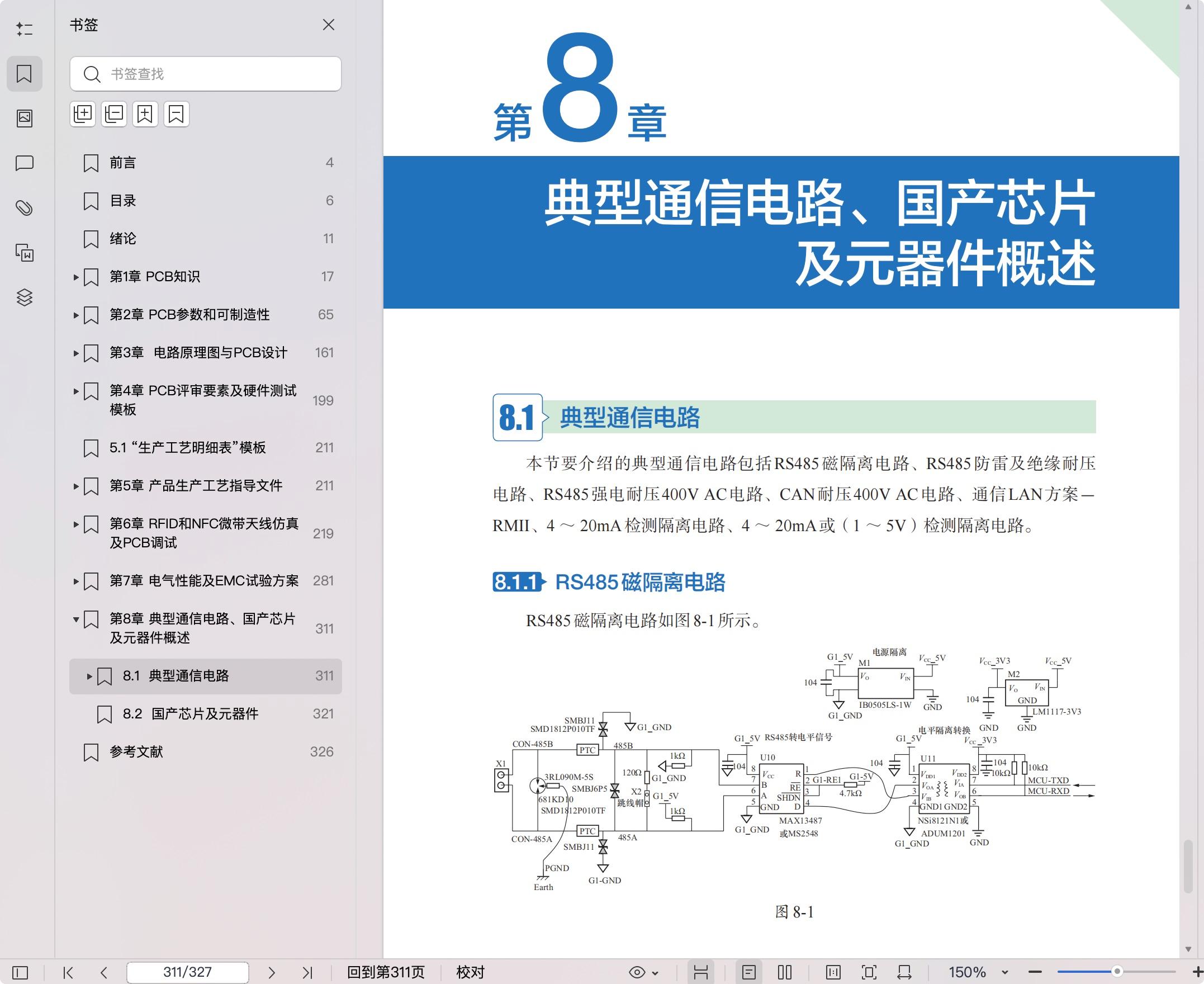Toggle sidebar panel icon at bottom-left
Screen dimensions: 1204x984
(x=20, y=973)
